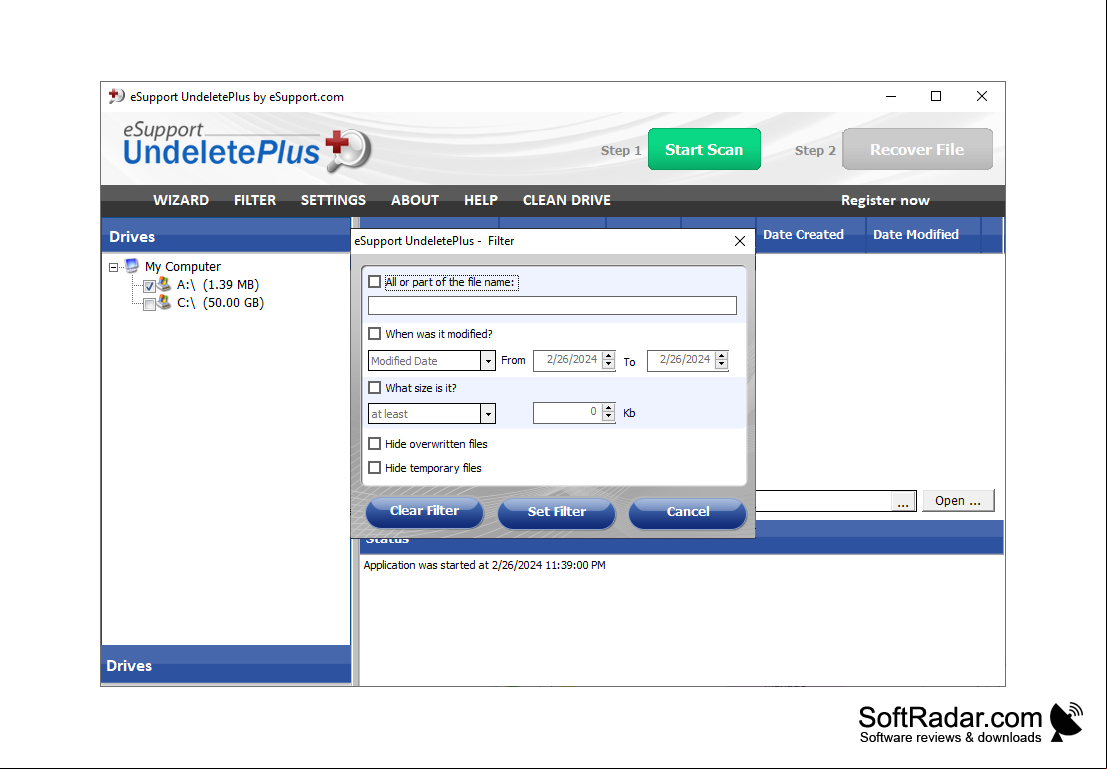The height and width of the screenshot is (769, 1107).
Task: Enable the 'All or part of the file name' checkbox
Action: [375, 282]
